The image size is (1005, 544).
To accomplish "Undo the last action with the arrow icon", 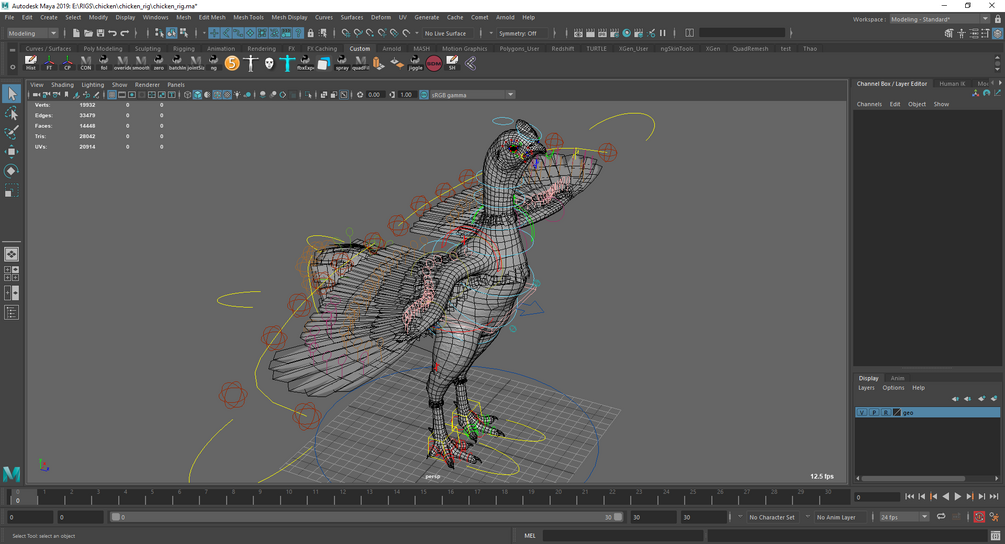I will click(112, 33).
